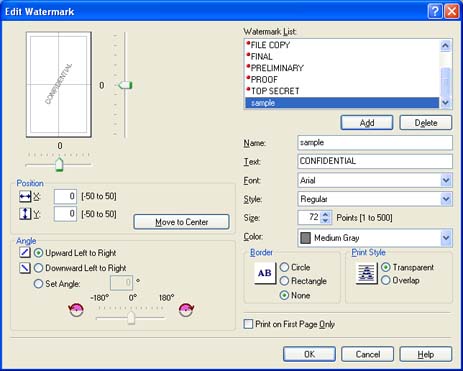Screen dimensions: 463x371
Task: Click the Print Style preview icon
Action: 366,273
